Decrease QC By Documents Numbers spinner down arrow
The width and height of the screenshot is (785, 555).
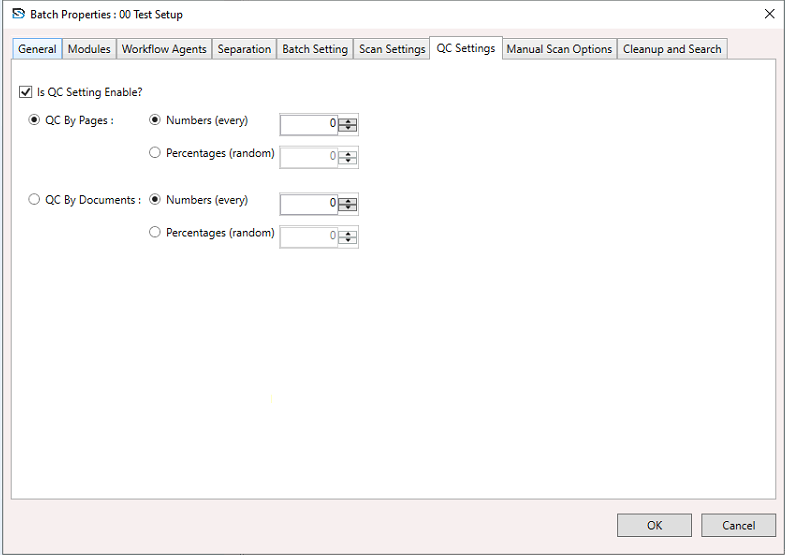point(348,207)
